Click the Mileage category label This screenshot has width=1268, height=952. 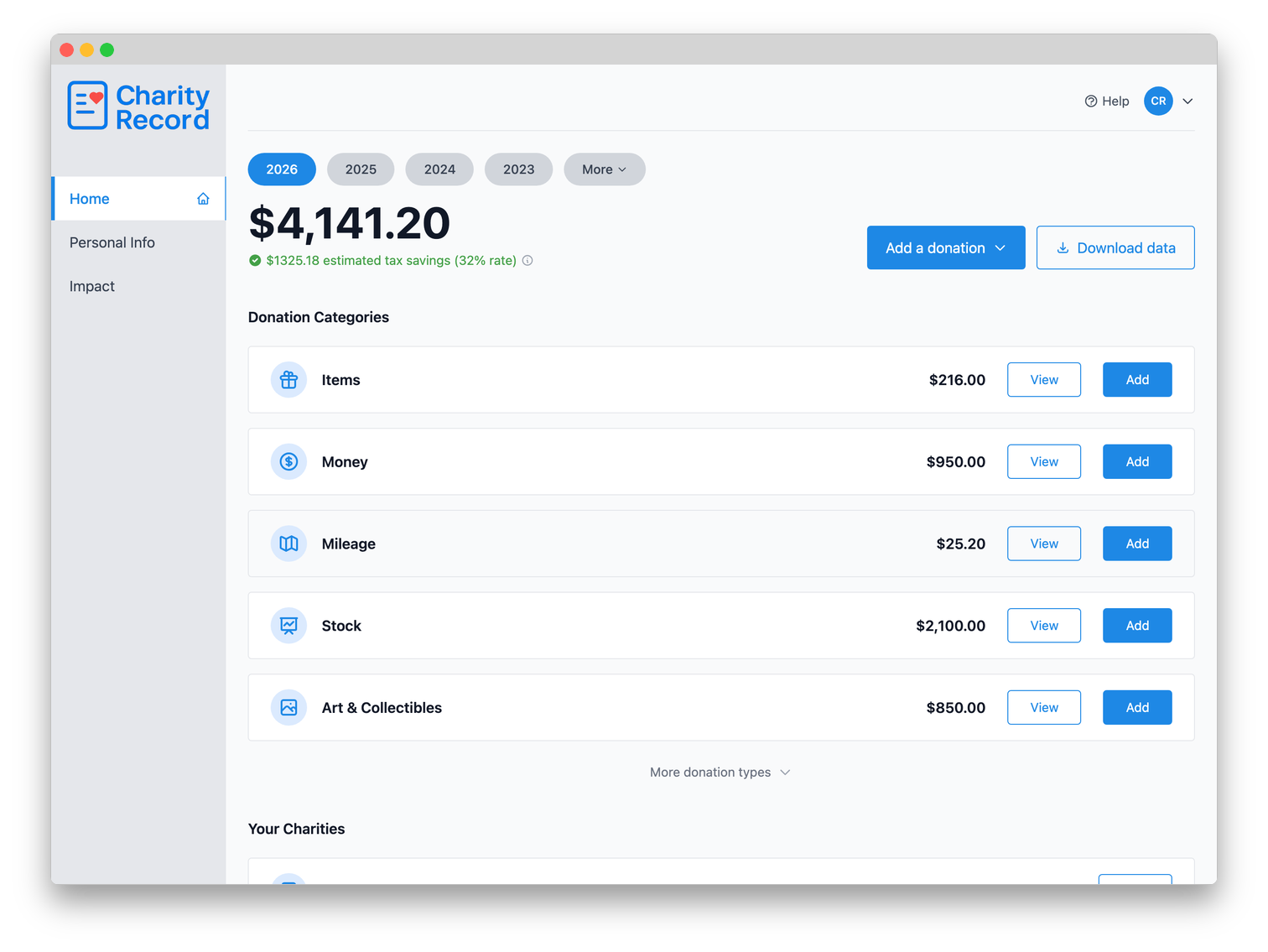click(x=349, y=544)
